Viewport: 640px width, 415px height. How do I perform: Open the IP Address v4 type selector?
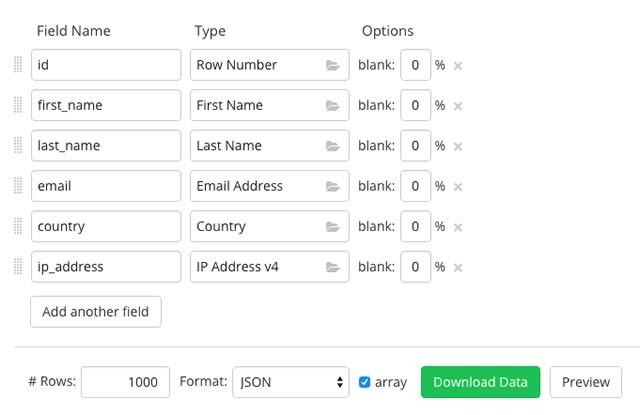coord(269,267)
